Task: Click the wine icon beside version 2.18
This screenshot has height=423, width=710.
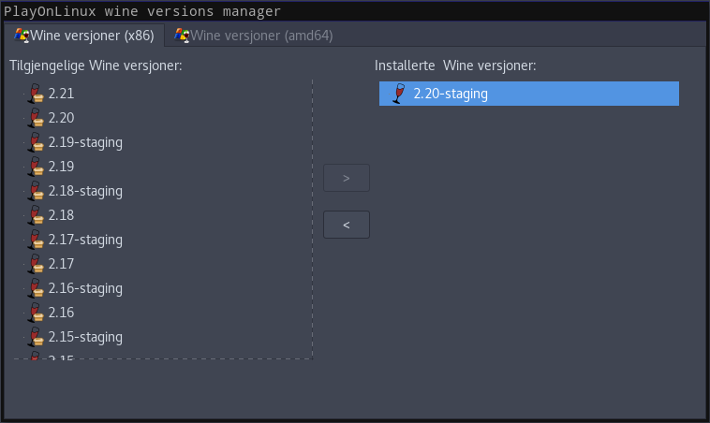Action: click(x=36, y=215)
